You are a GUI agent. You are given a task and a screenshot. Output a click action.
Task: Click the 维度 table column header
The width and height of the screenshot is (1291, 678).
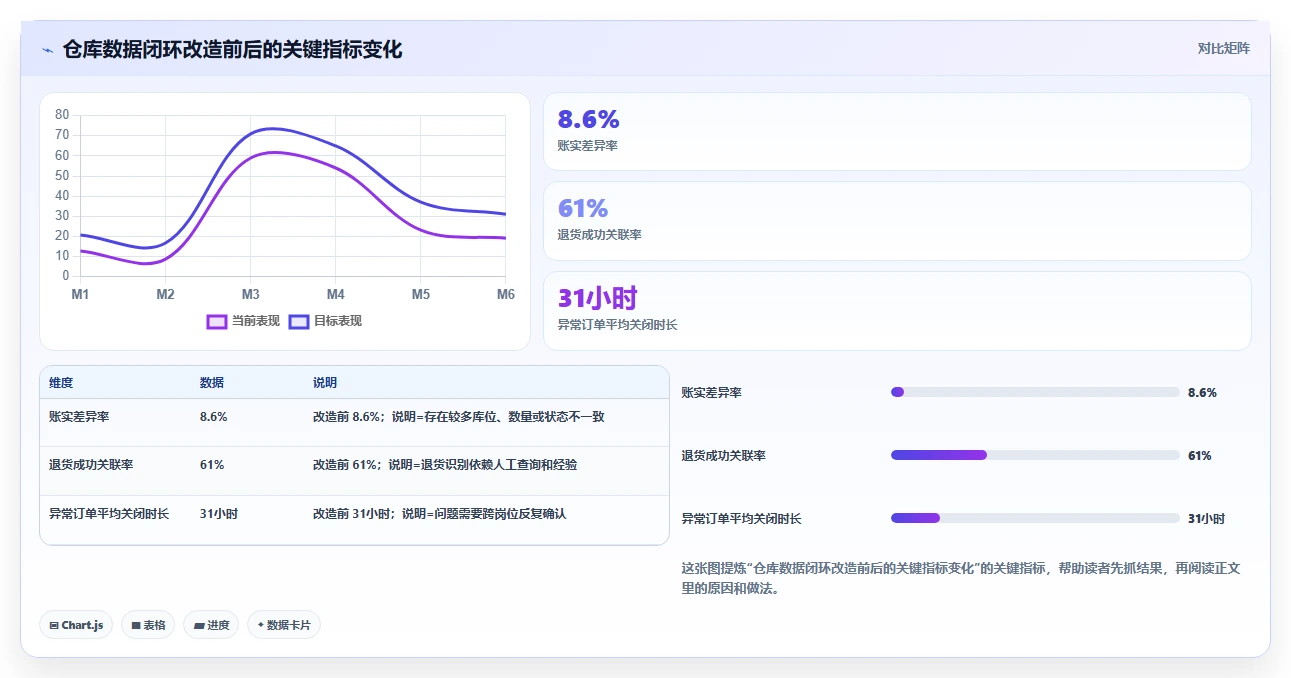point(61,383)
